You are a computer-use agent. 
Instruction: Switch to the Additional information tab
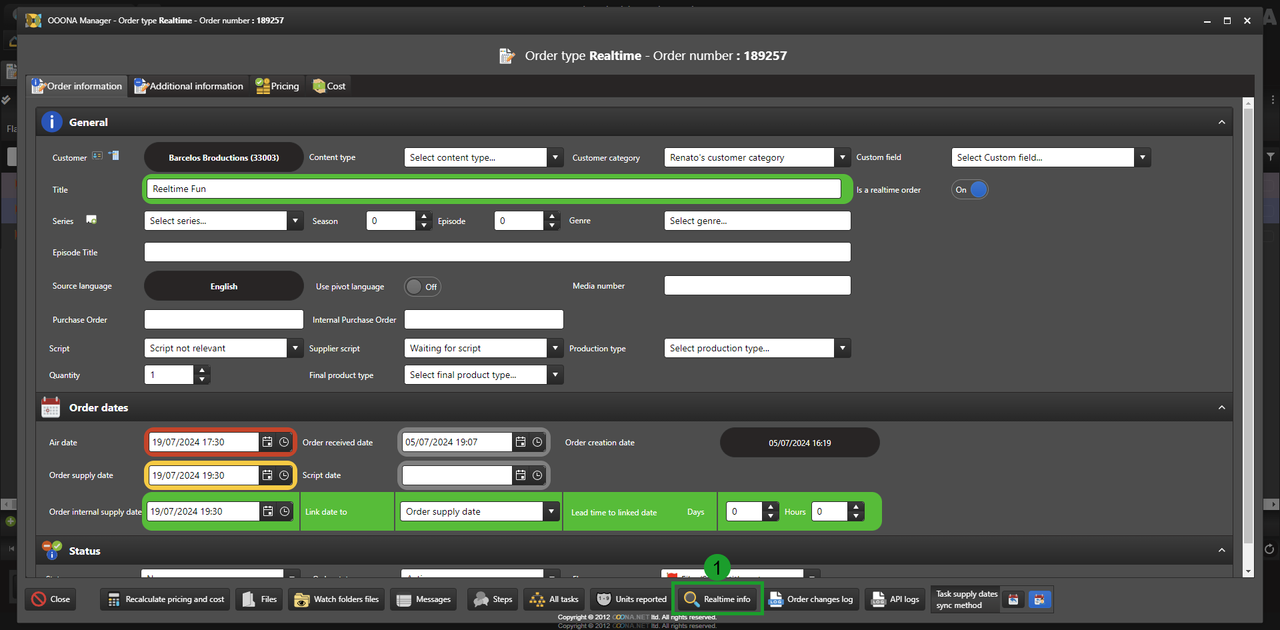pyautogui.click(x=188, y=86)
